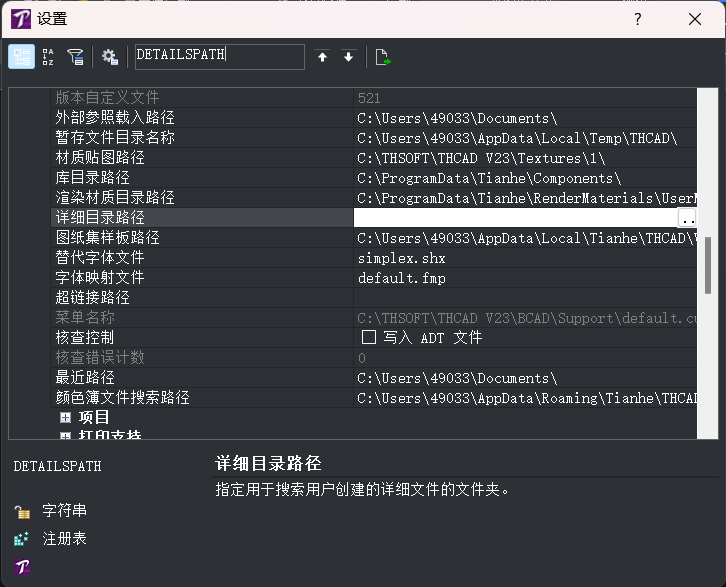Viewport: 726px width, 587px height.
Task: Select the 字体映射文件 row
Action: 374,277
